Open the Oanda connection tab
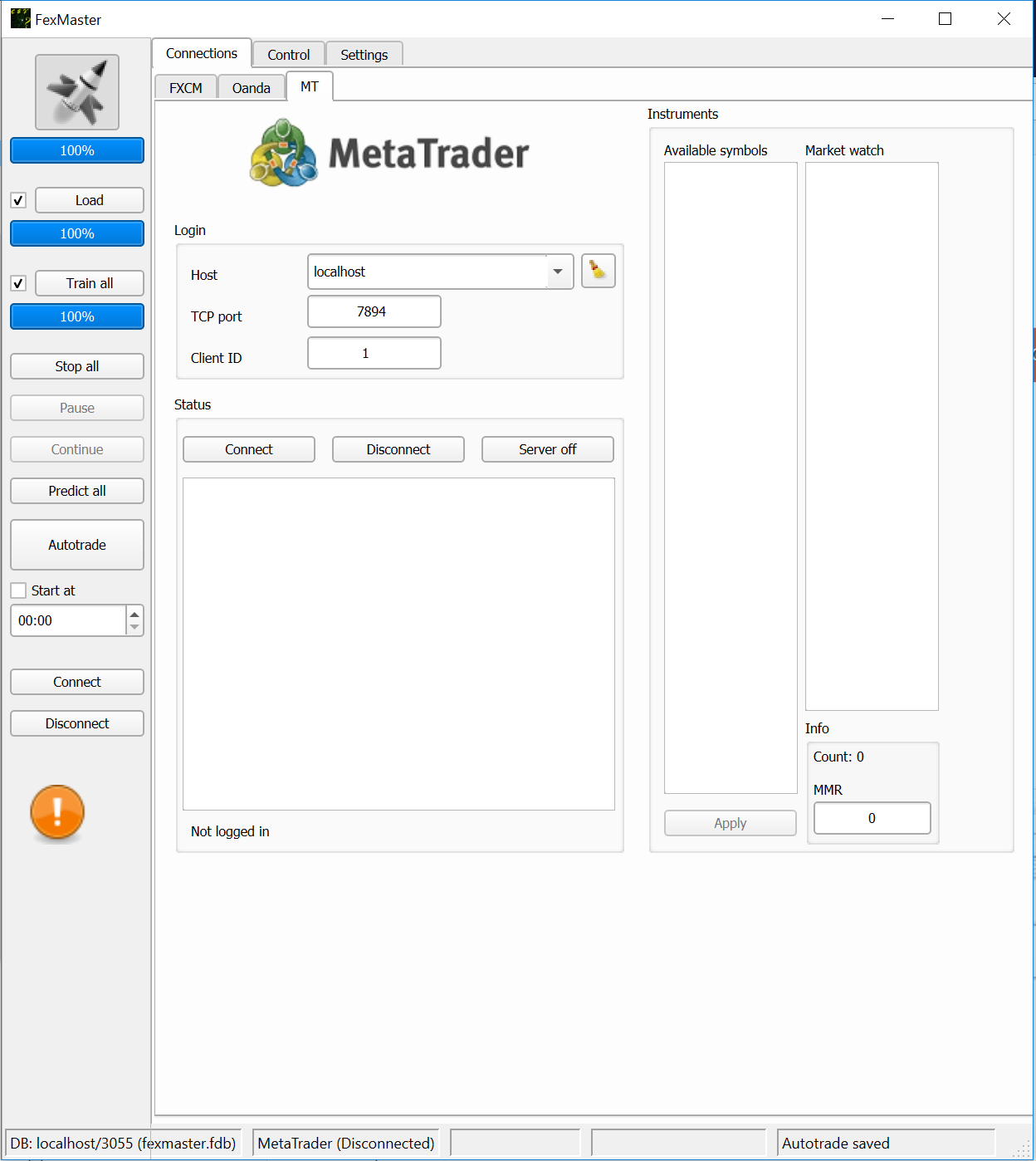1036x1161 pixels. [x=251, y=88]
